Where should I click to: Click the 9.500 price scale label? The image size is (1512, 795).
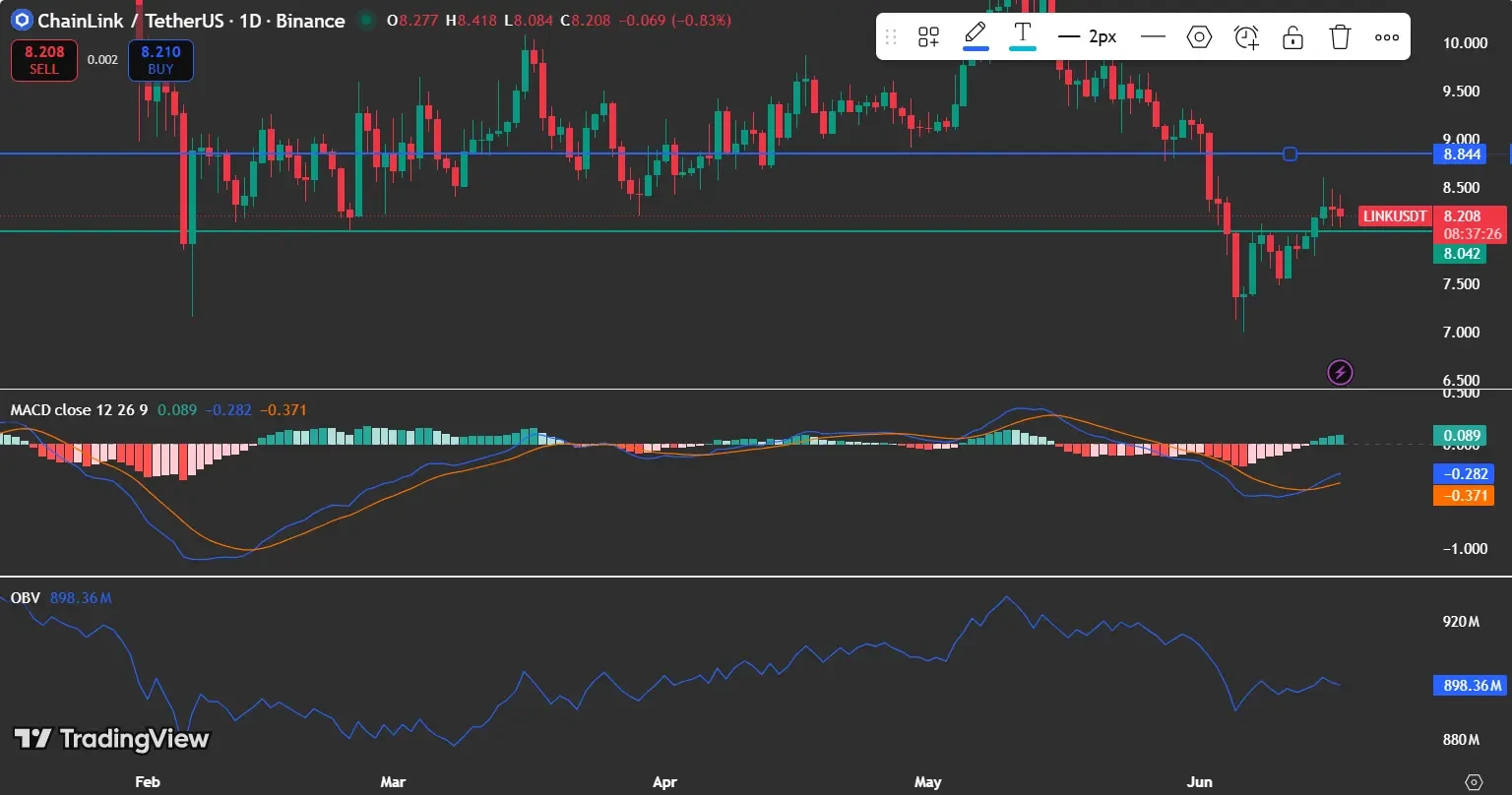coord(1461,92)
